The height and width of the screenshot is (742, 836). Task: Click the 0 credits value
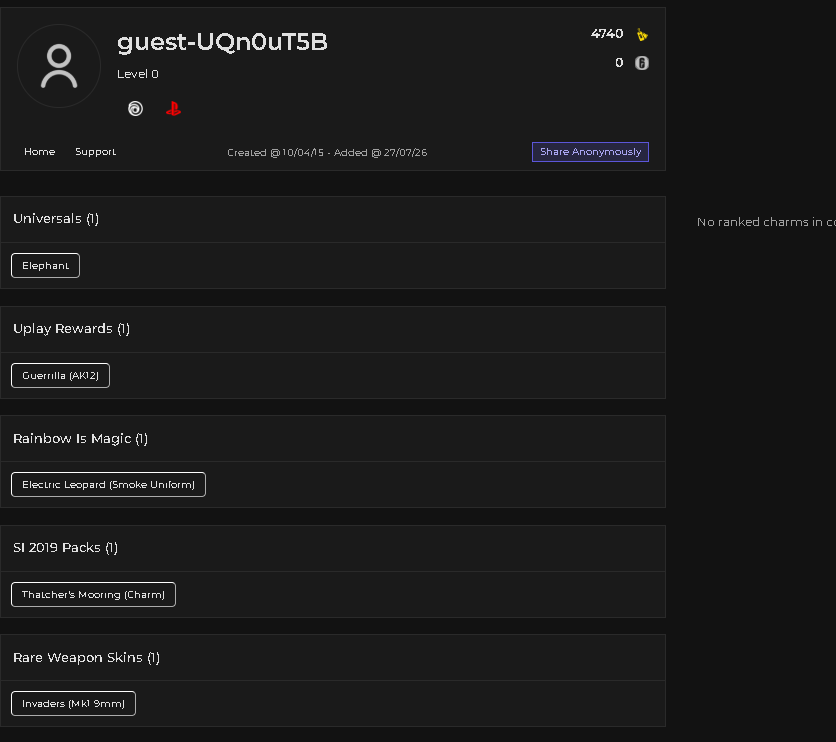tap(619, 63)
